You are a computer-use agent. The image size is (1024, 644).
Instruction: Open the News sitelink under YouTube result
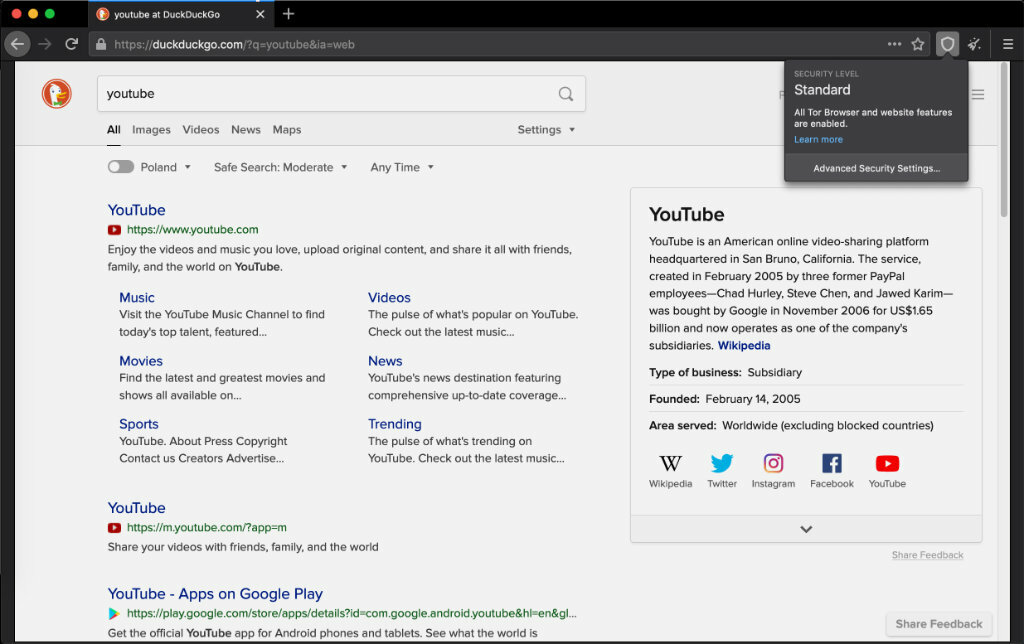[x=385, y=361]
